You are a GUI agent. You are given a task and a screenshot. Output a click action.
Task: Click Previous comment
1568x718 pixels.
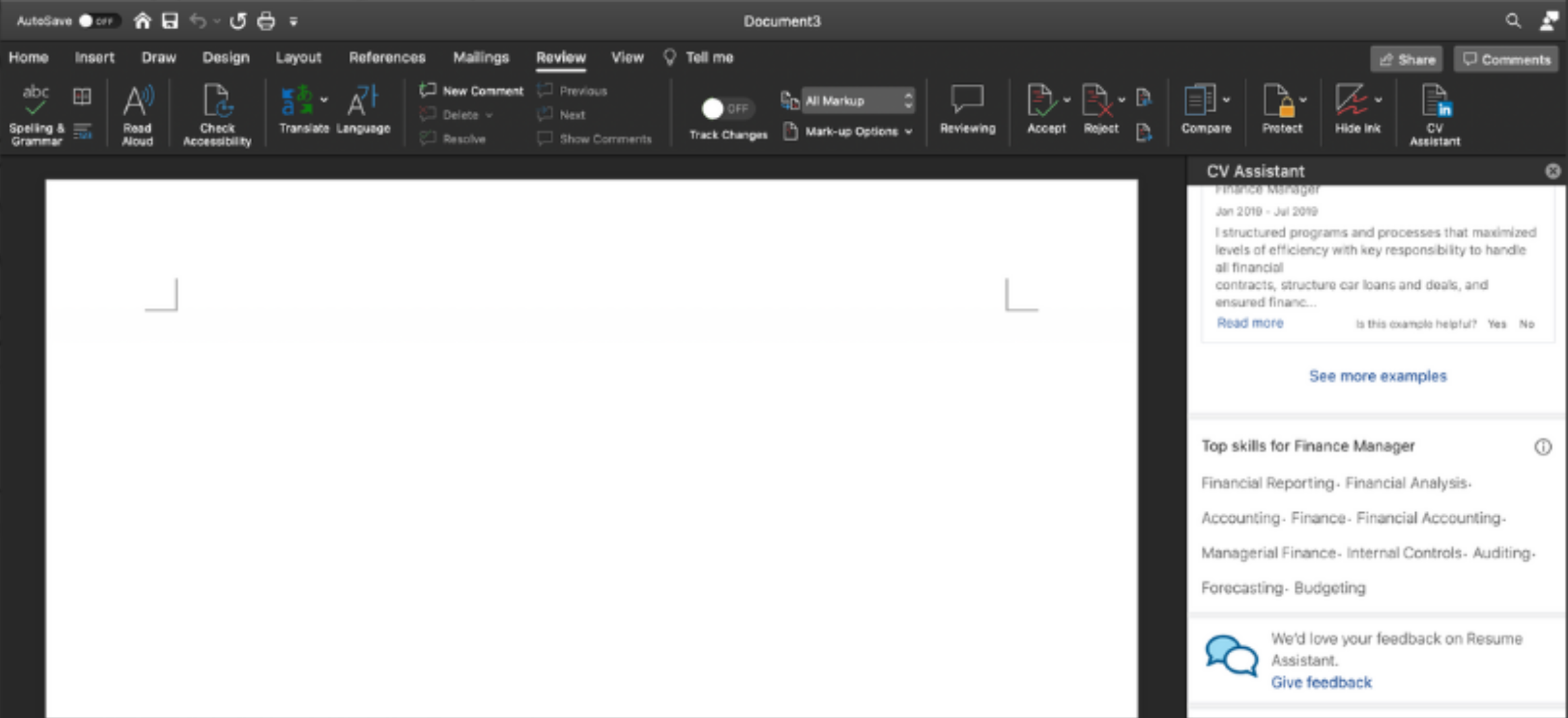tap(572, 91)
